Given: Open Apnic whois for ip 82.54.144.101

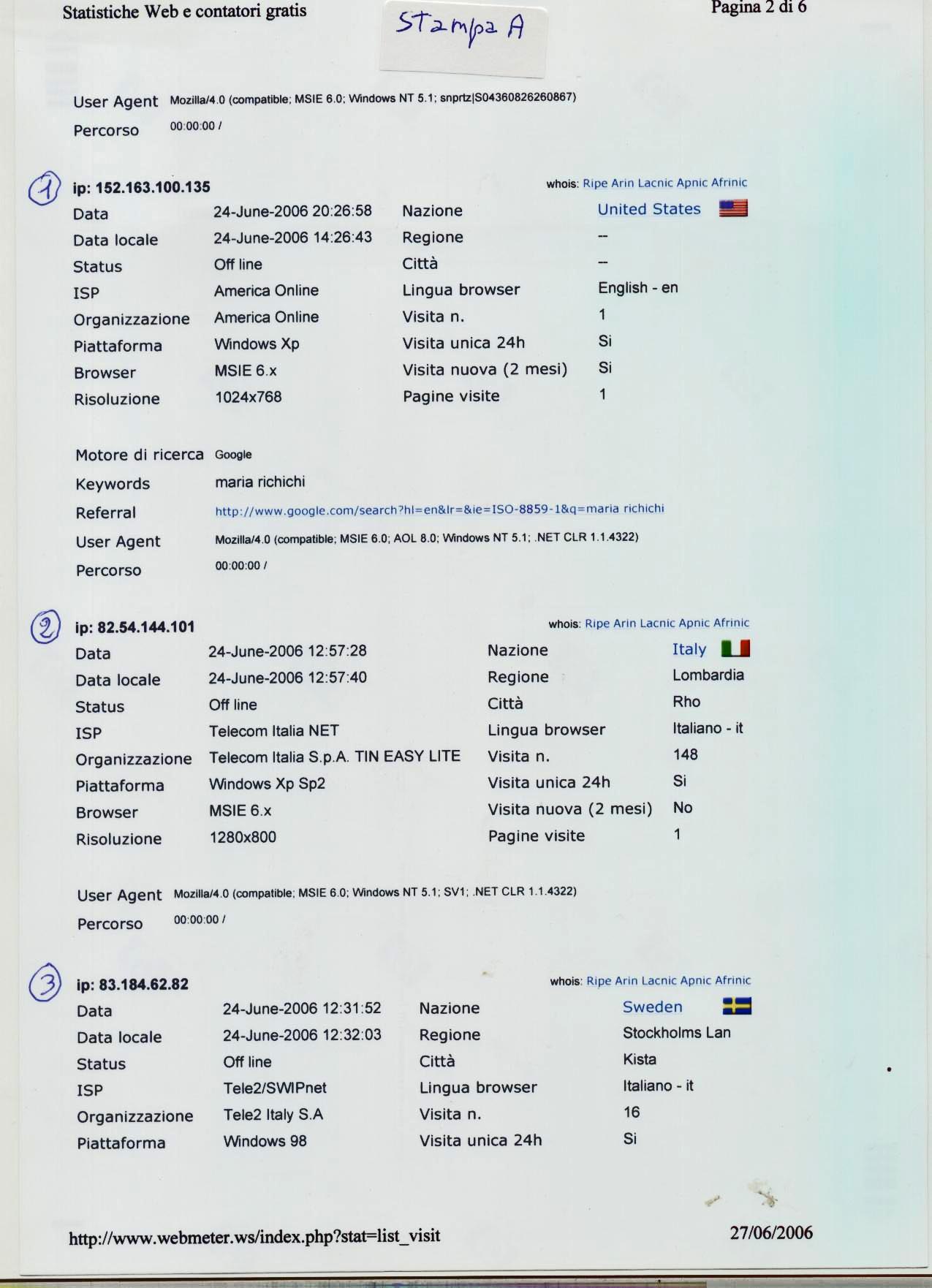Looking at the screenshot, I should click(694, 623).
